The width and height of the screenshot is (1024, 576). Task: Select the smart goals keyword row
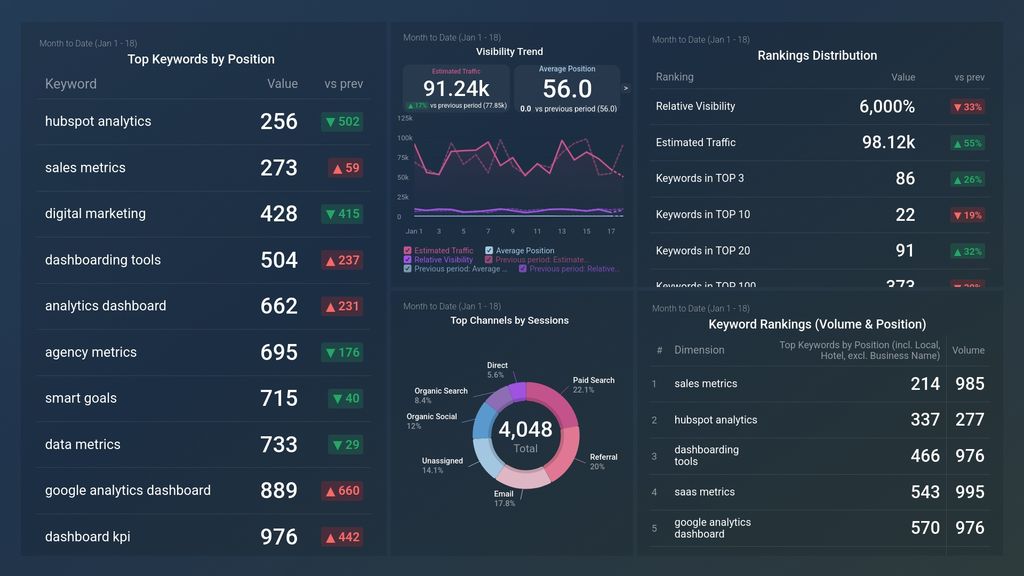[x=204, y=398]
